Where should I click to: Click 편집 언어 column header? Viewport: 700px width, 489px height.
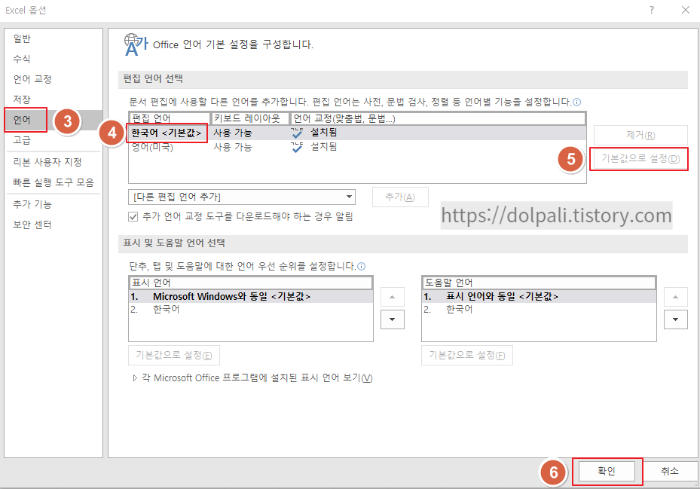(x=169, y=118)
